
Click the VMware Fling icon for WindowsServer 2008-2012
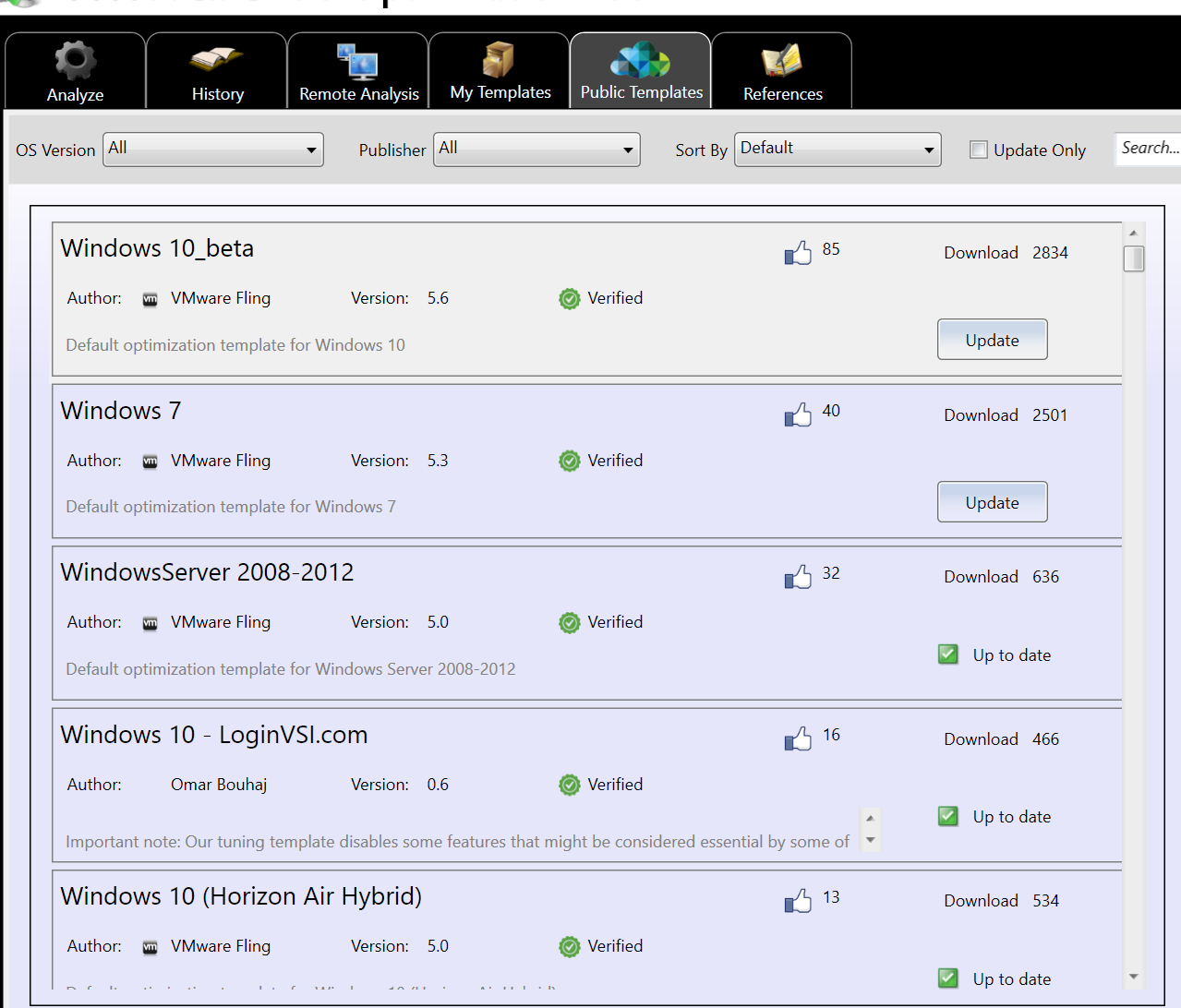(150, 622)
